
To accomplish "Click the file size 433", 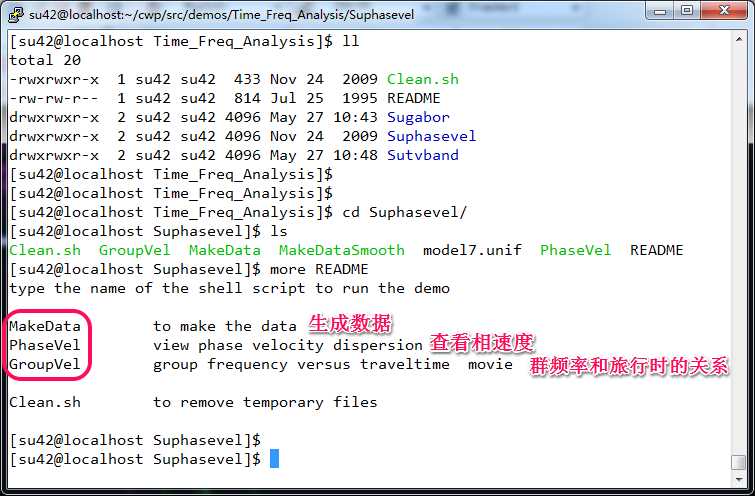I will [247, 79].
